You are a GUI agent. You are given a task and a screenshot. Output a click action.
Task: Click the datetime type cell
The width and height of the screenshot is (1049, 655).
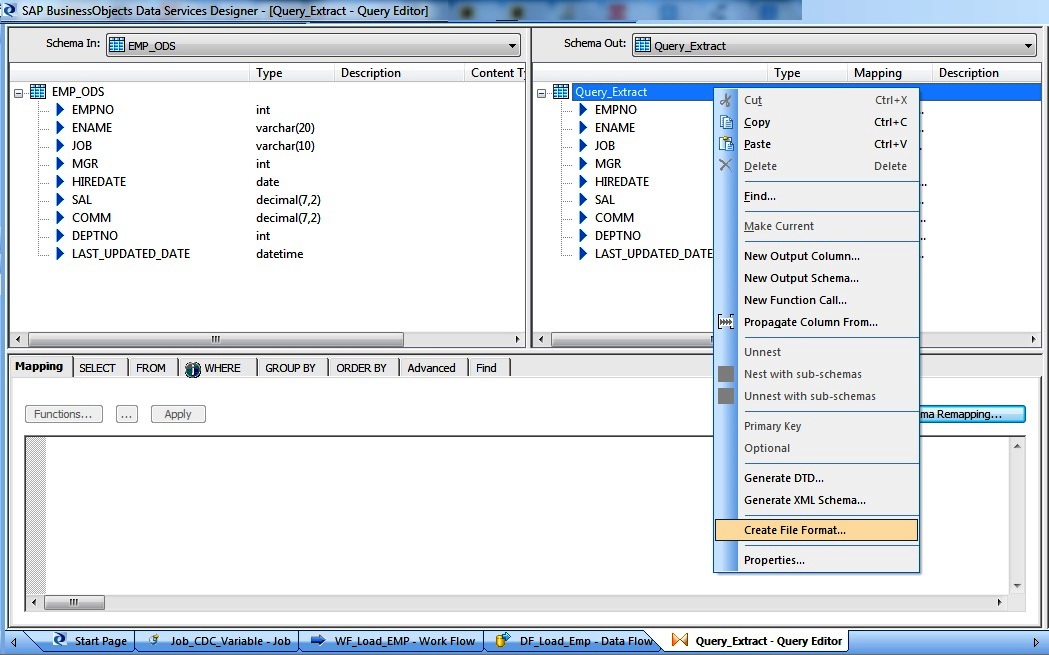click(280, 254)
